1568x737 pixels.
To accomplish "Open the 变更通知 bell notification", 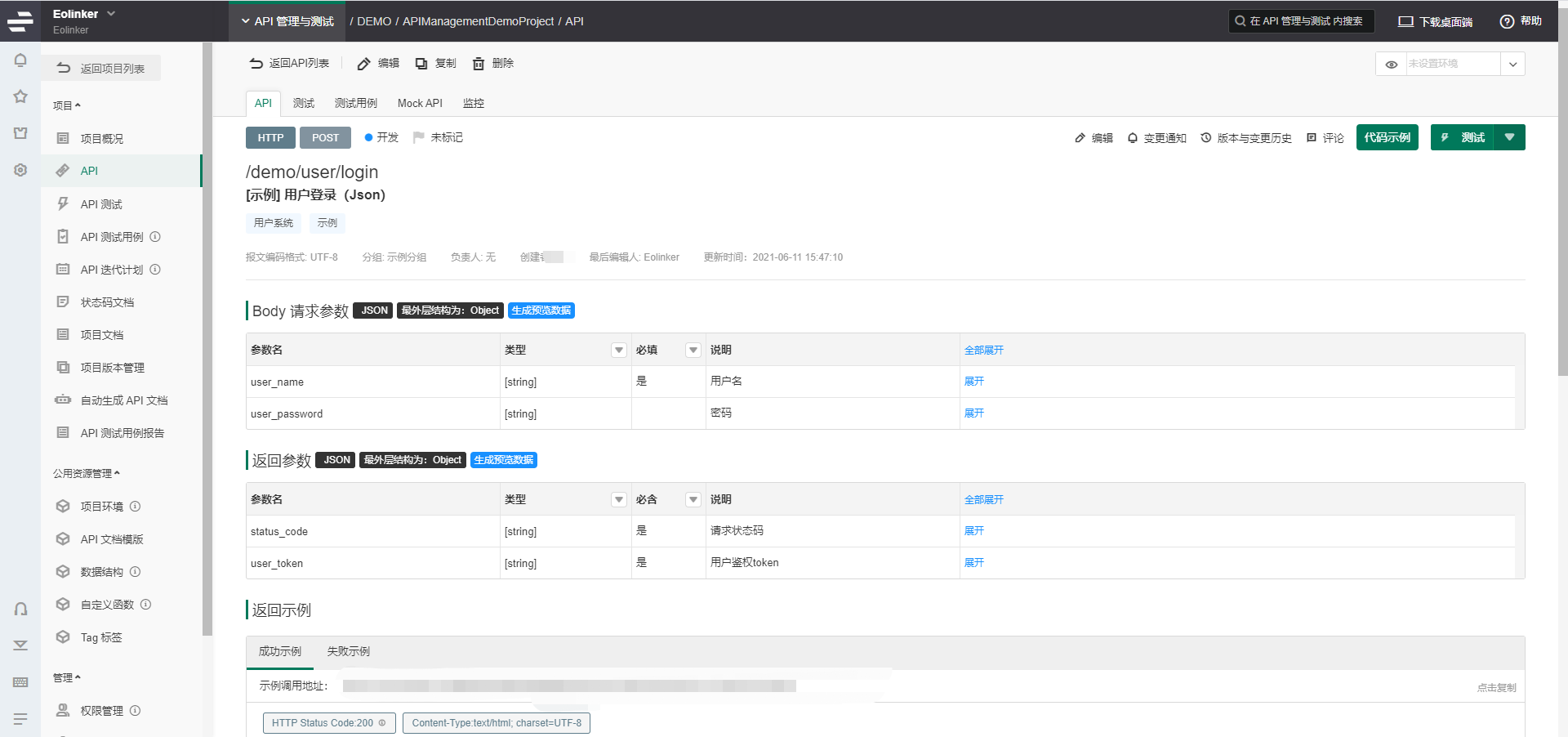I will pyautogui.click(x=1133, y=138).
